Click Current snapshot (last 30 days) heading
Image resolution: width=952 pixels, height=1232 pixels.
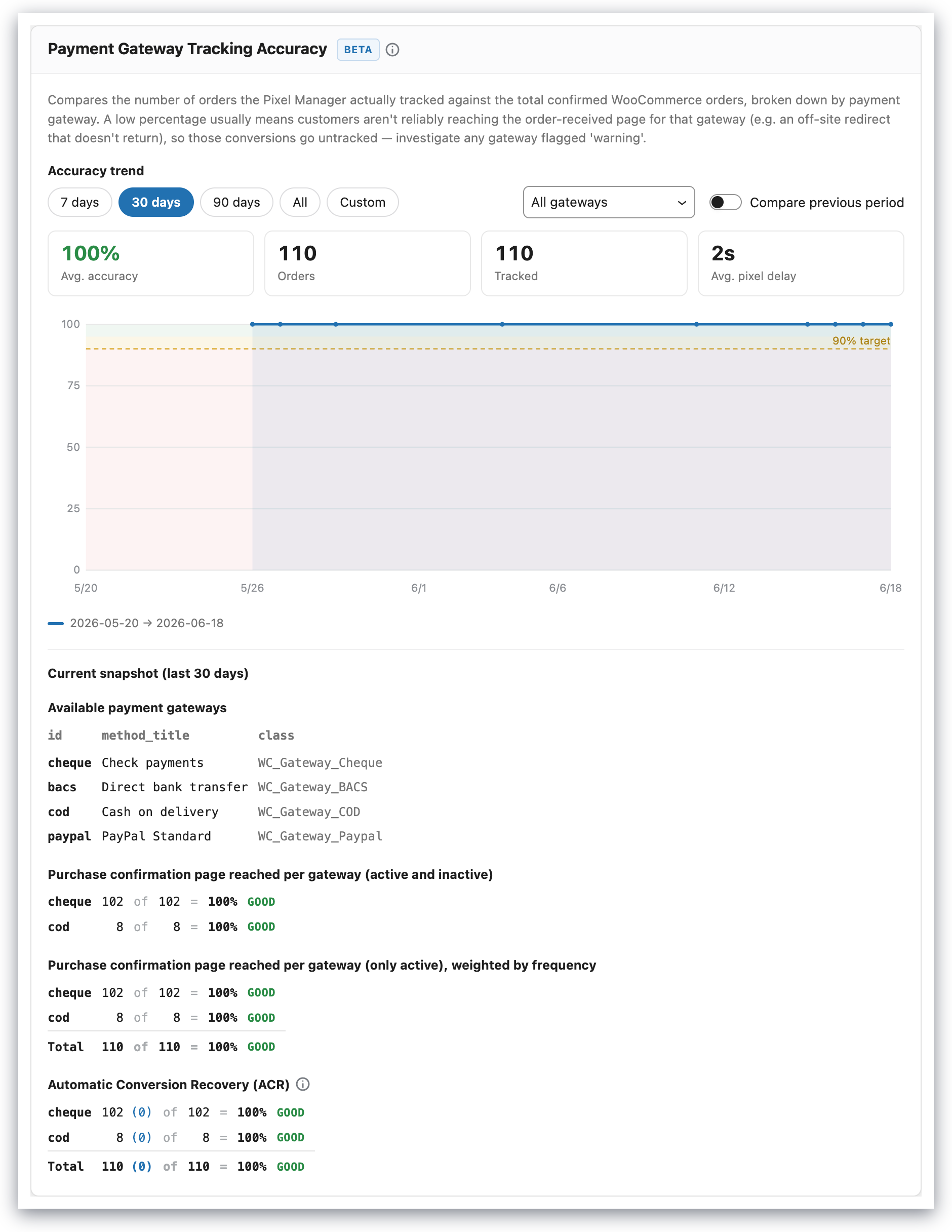[148, 673]
